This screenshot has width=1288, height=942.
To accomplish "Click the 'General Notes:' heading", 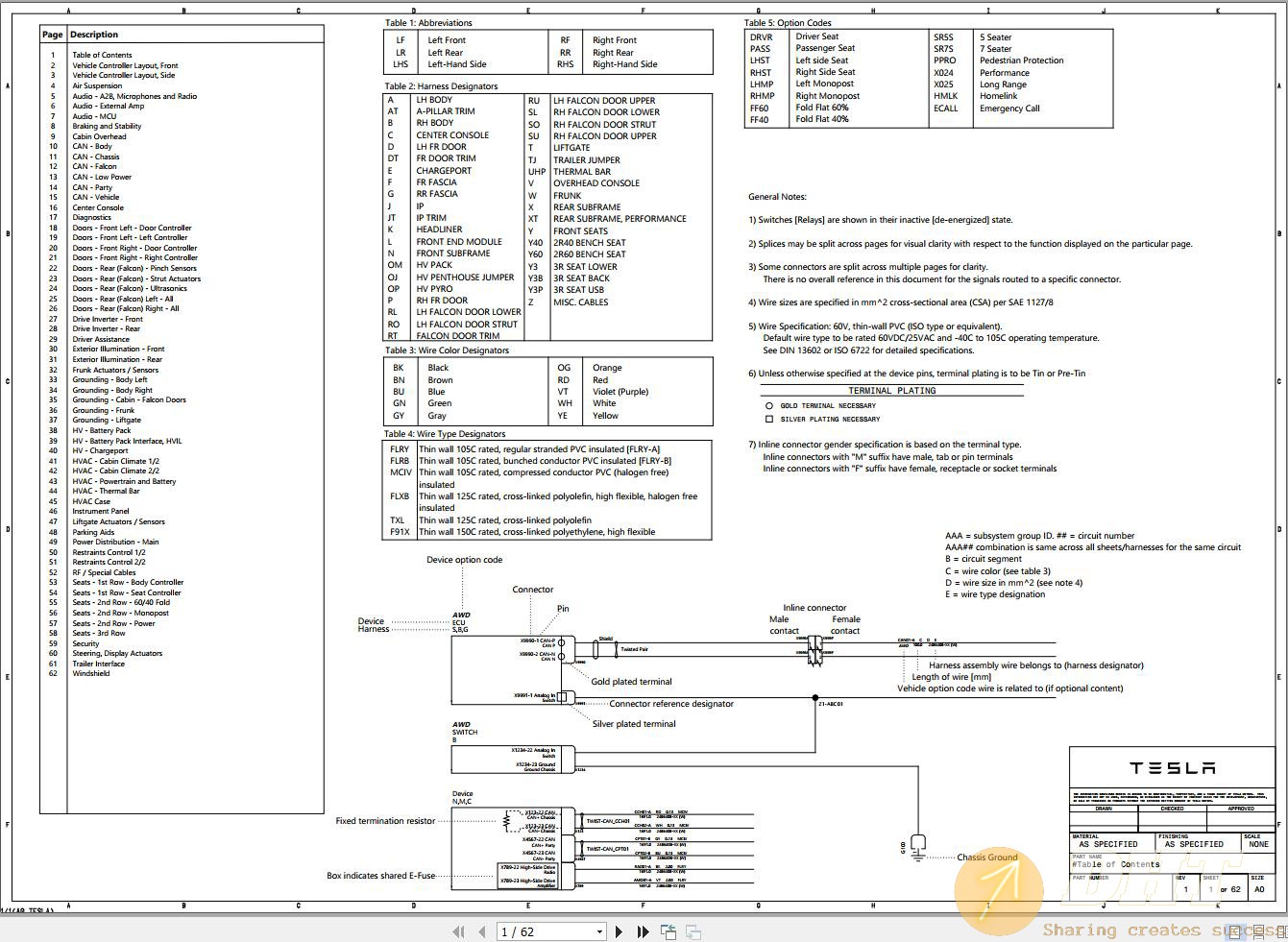I will (x=777, y=197).
